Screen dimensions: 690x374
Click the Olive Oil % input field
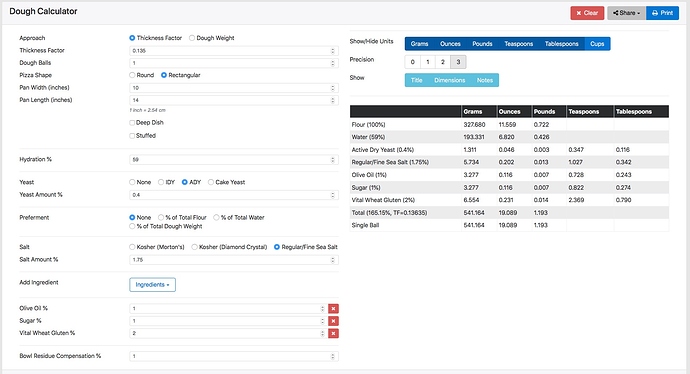click(x=228, y=309)
